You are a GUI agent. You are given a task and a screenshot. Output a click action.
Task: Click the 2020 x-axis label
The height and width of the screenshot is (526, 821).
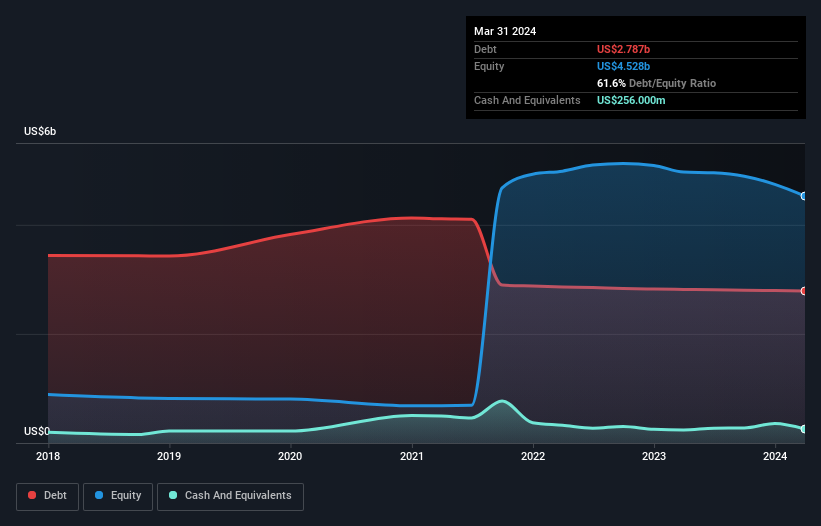tap(290, 456)
